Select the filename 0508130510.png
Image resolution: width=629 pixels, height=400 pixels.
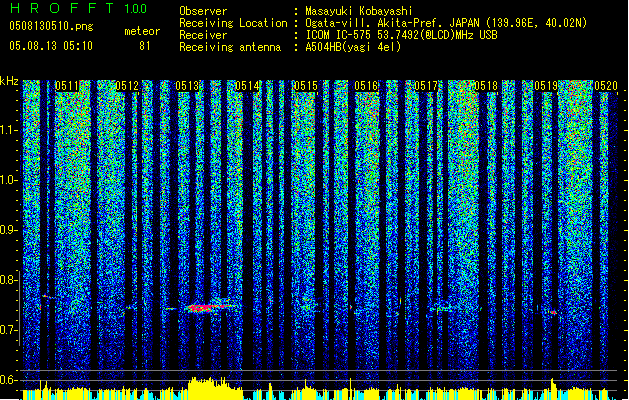51,26
